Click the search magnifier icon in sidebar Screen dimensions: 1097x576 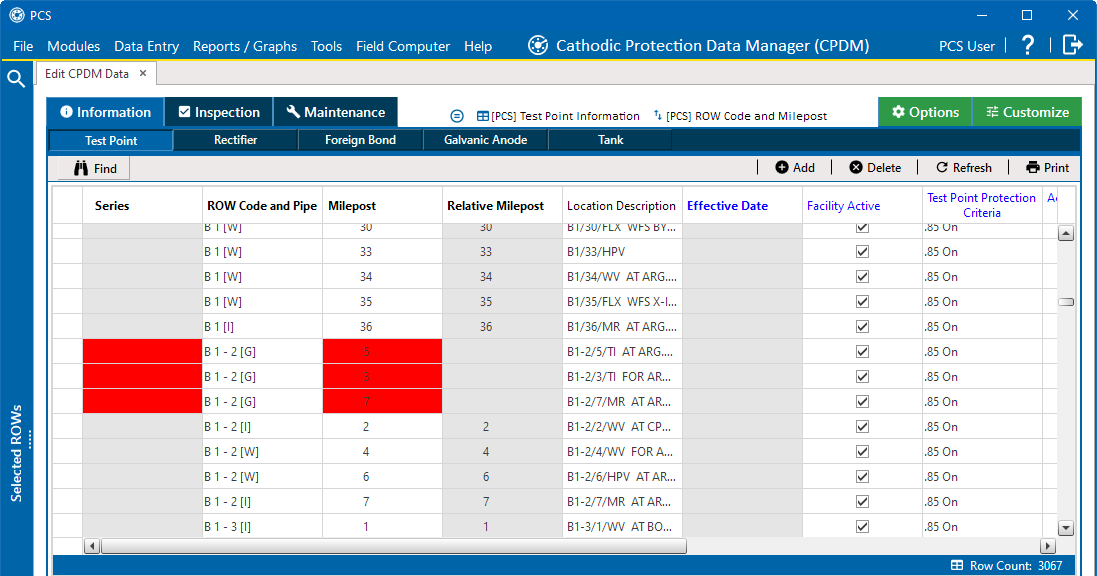16,79
